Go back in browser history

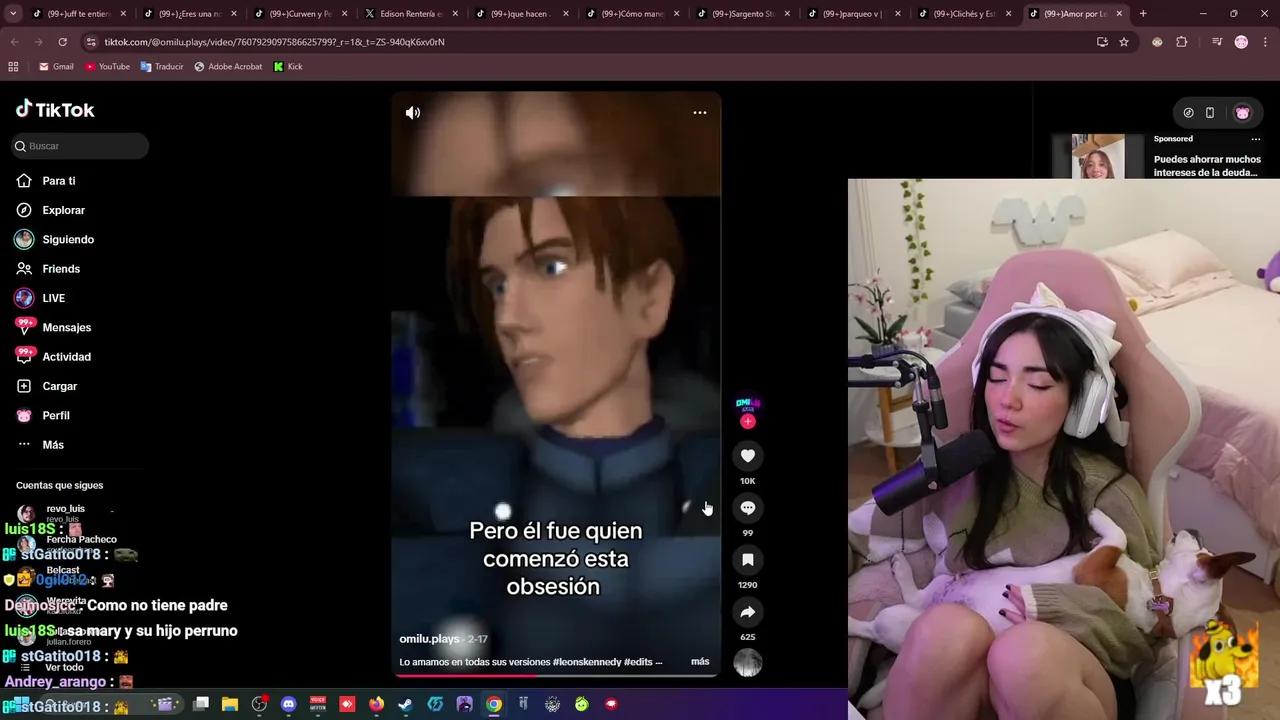14,42
